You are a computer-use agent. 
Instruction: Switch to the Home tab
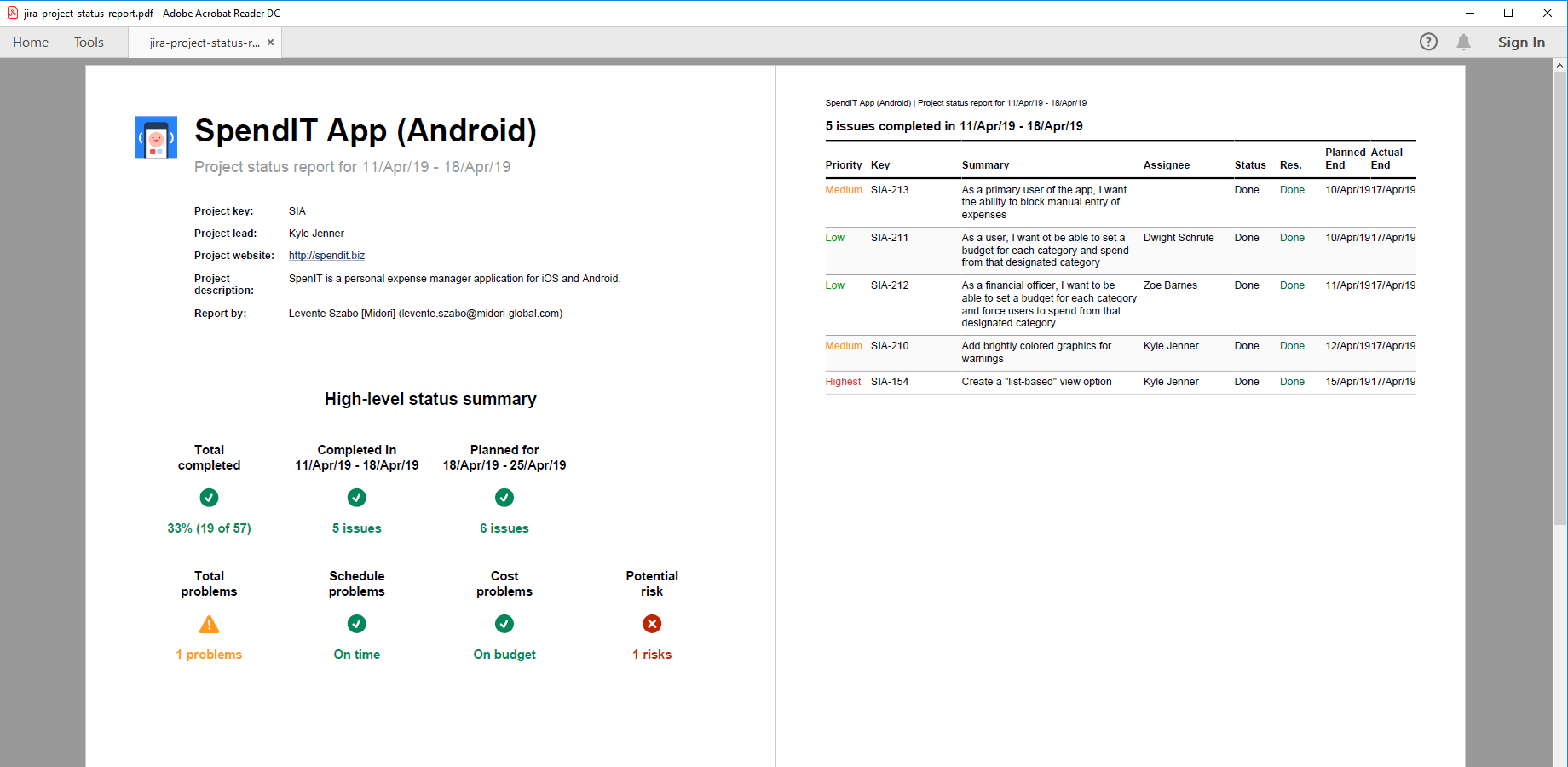(x=31, y=43)
